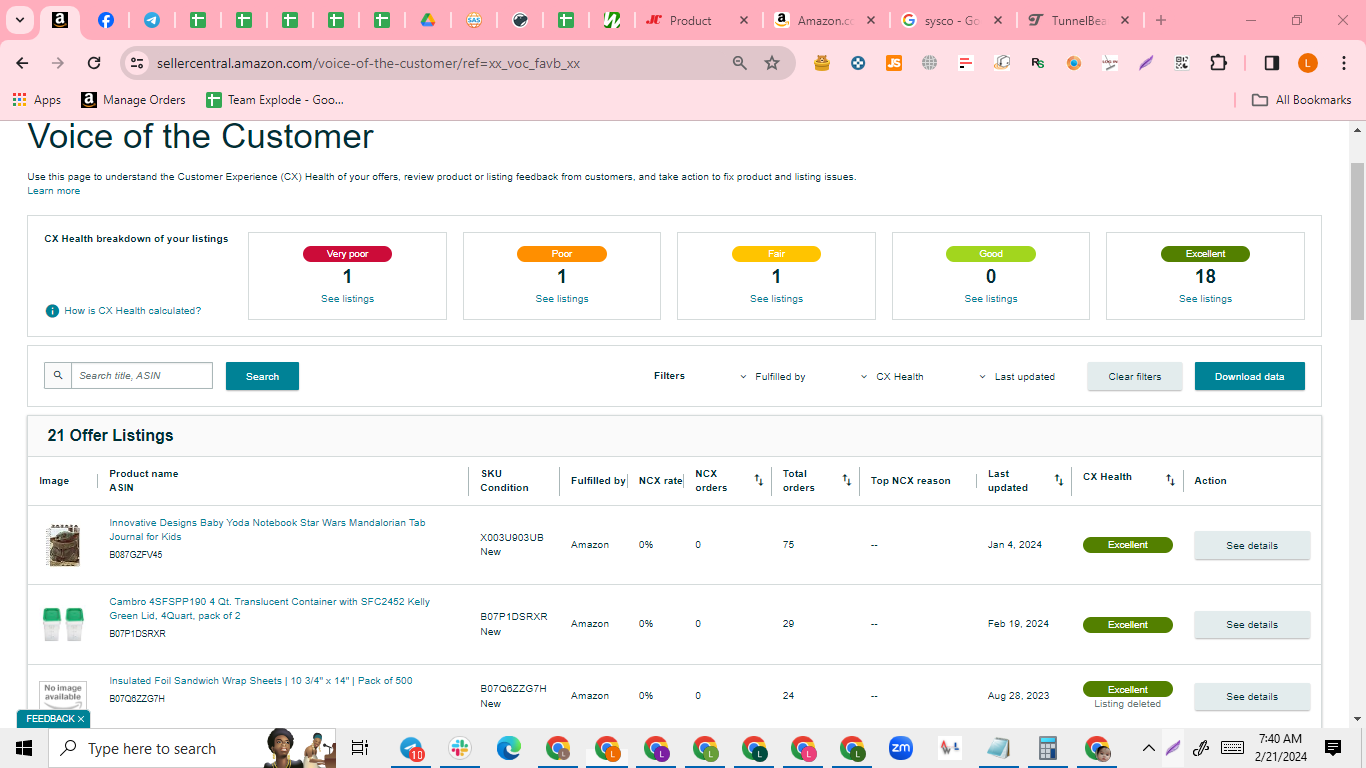See listings with Poor CX Health
Screen dimensions: 1366x768
562,299
